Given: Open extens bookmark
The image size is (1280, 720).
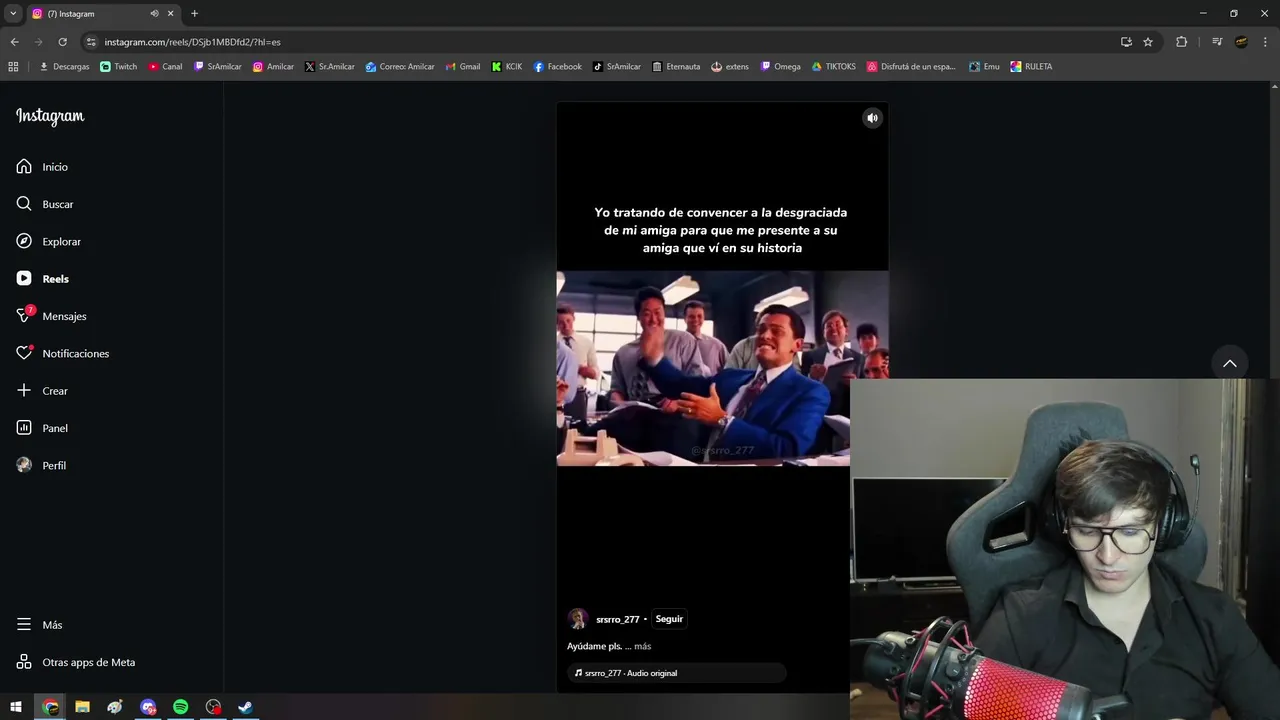Looking at the screenshot, I should pyautogui.click(x=730, y=67).
